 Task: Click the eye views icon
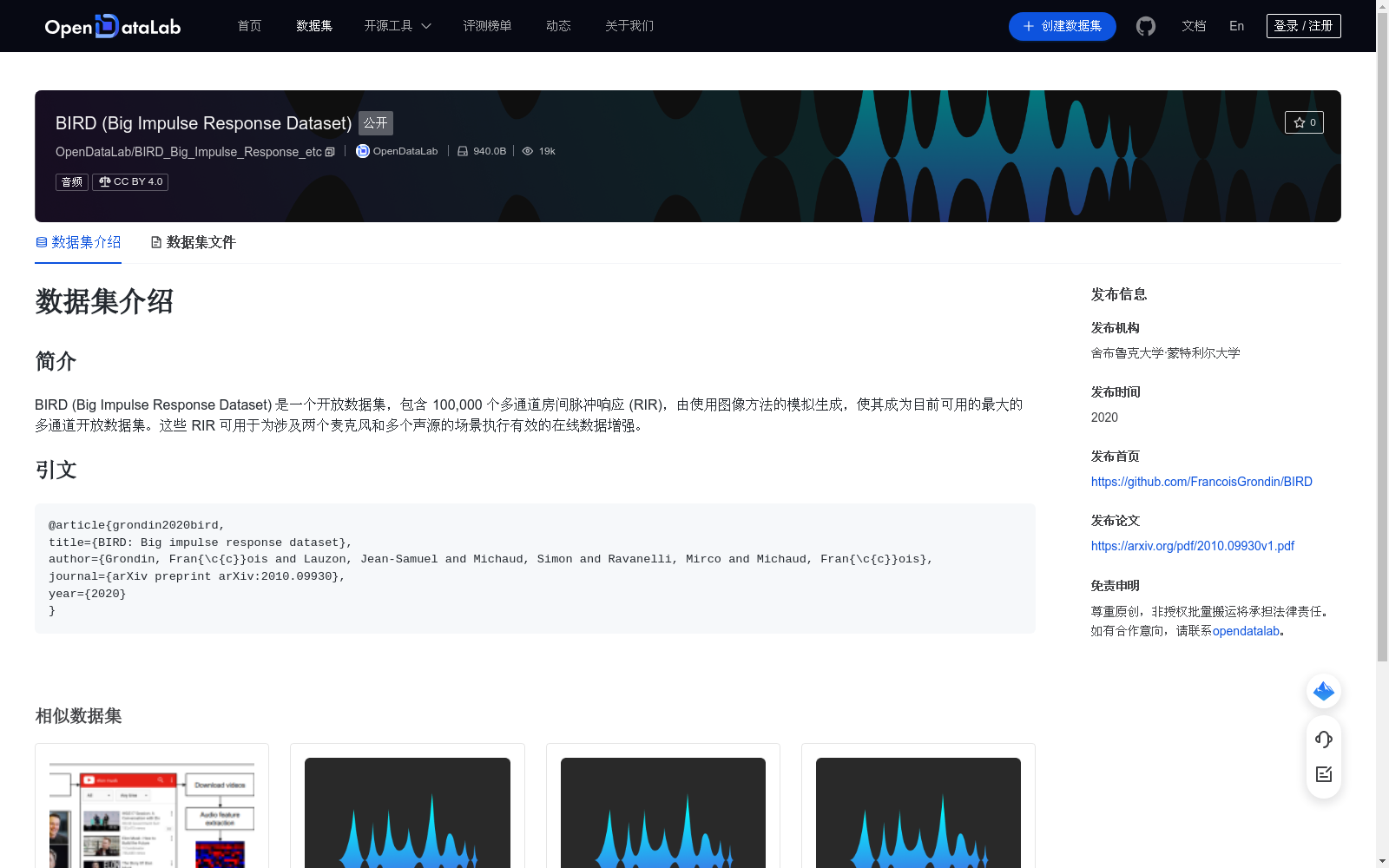click(527, 151)
